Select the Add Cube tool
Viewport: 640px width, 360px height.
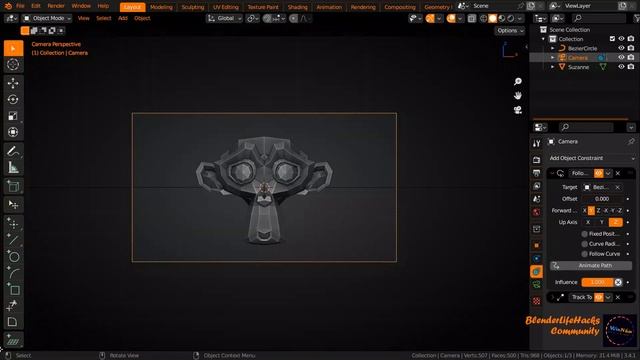[13, 187]
